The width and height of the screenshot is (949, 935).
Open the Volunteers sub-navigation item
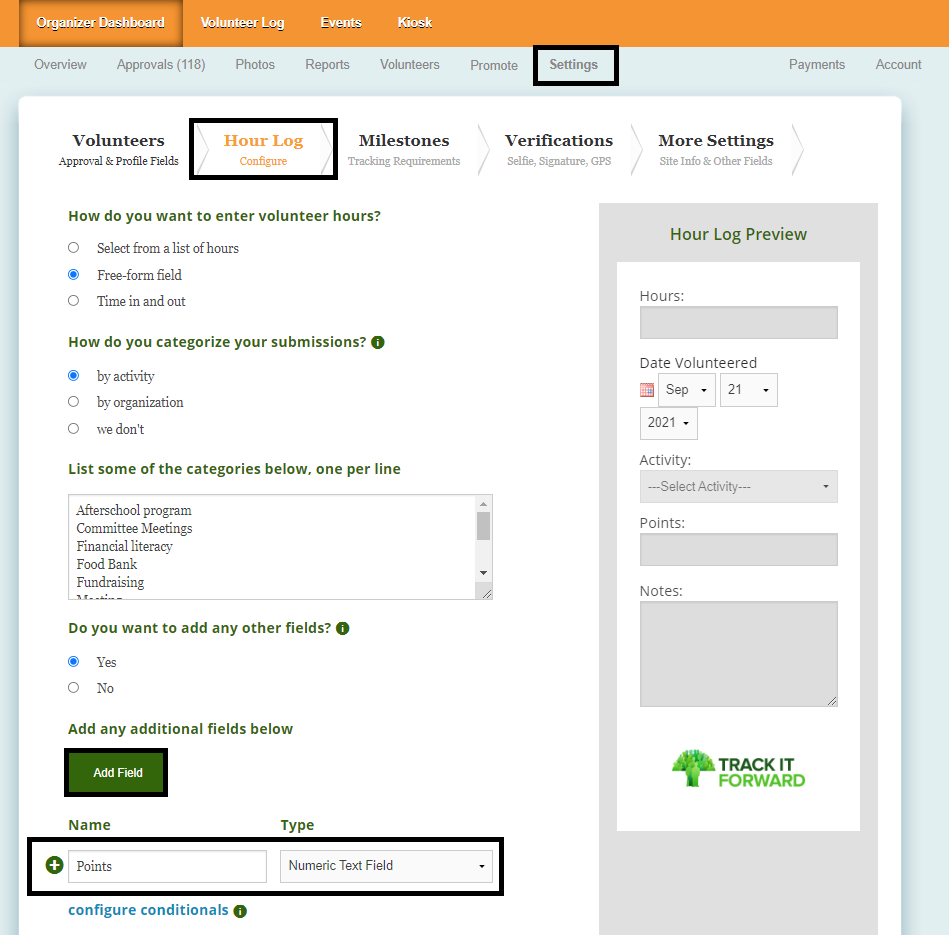click(x=410, y=65)
